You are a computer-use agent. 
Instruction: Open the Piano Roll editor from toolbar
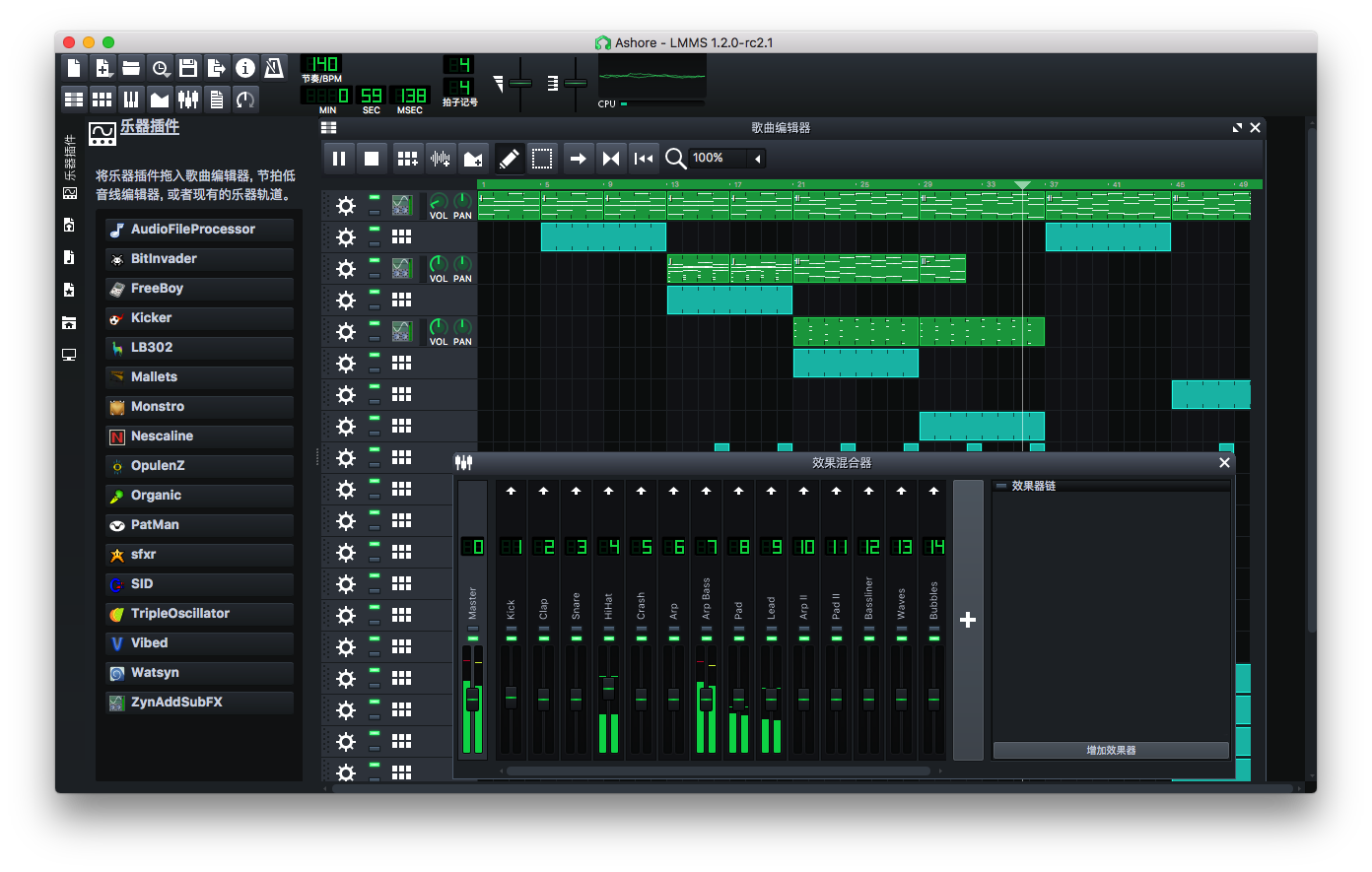click(130, 100)
